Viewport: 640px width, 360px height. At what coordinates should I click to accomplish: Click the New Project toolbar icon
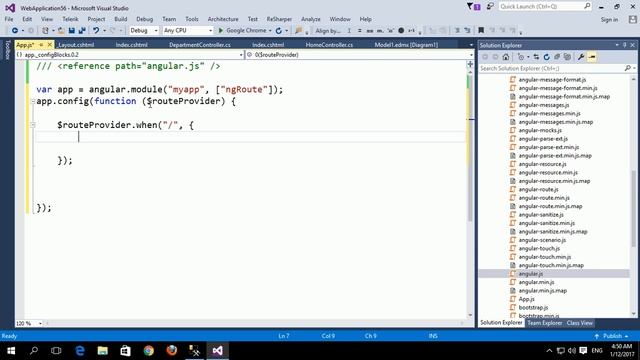tap(45, 31)
